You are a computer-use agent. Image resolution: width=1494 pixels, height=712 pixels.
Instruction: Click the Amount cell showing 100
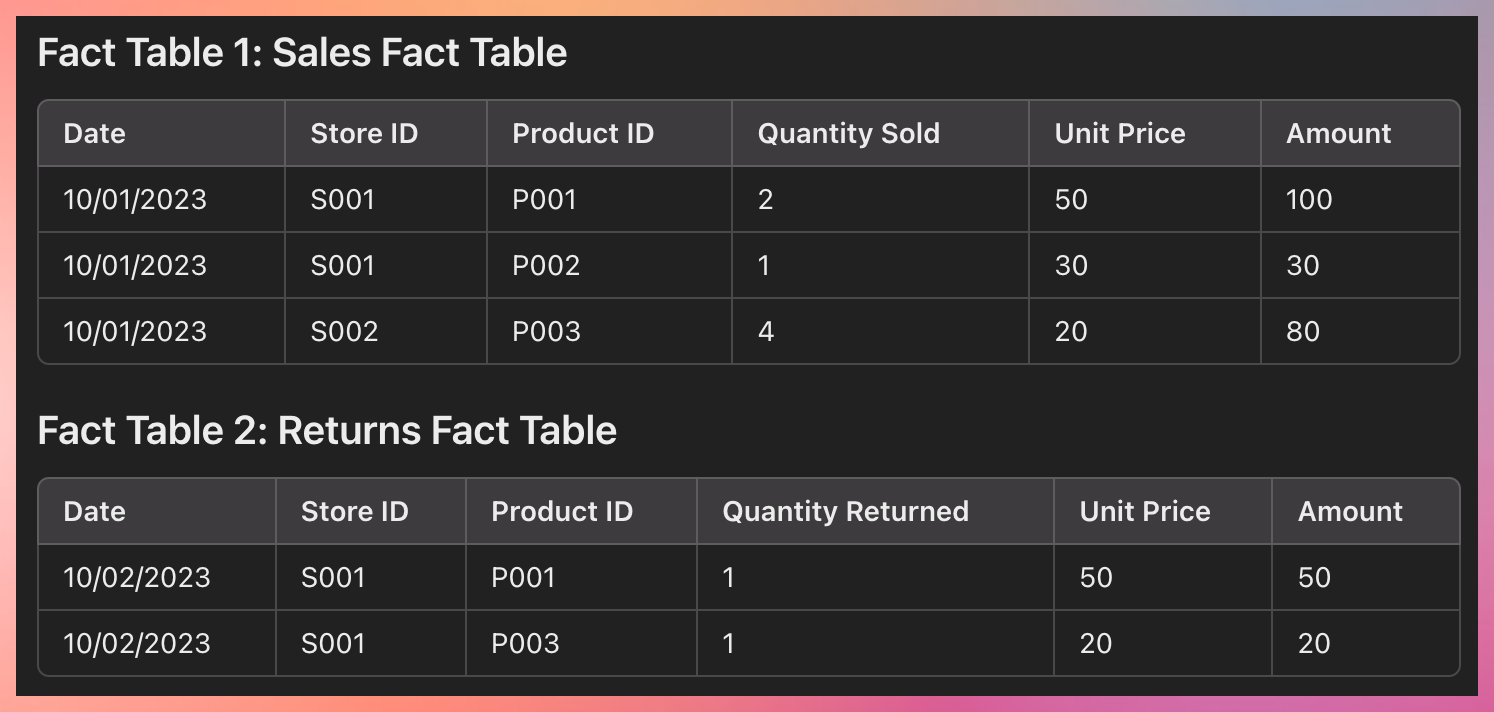click(x=1309, y=200)
